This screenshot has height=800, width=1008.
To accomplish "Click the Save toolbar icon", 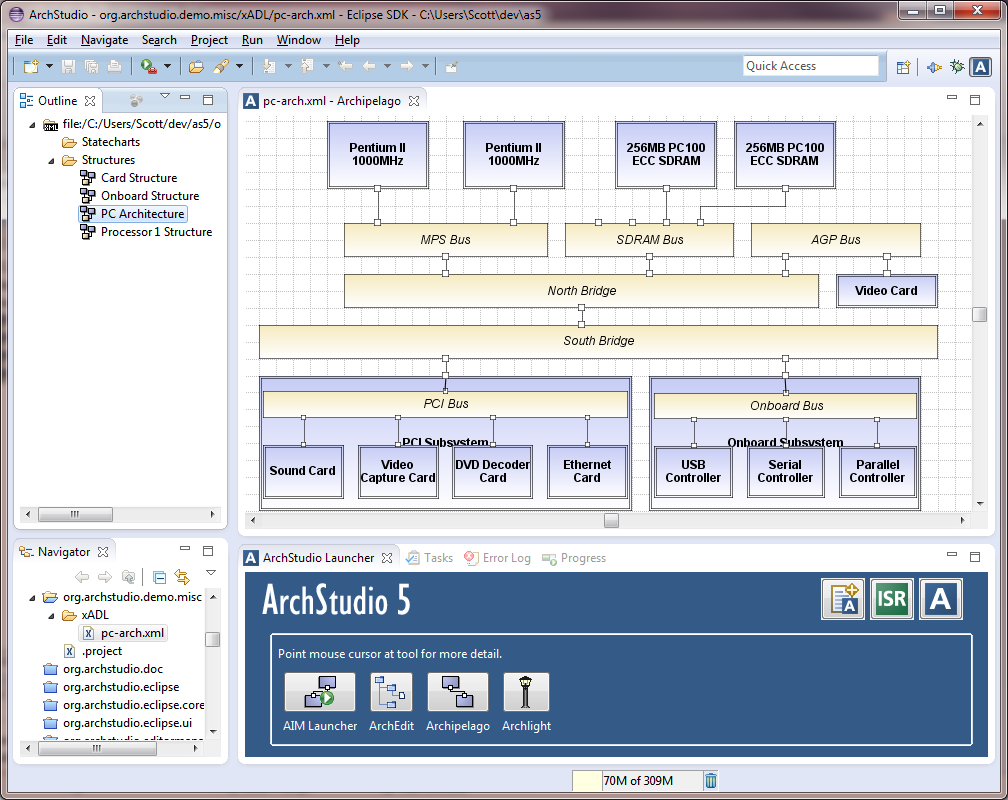I will point(69,66).
